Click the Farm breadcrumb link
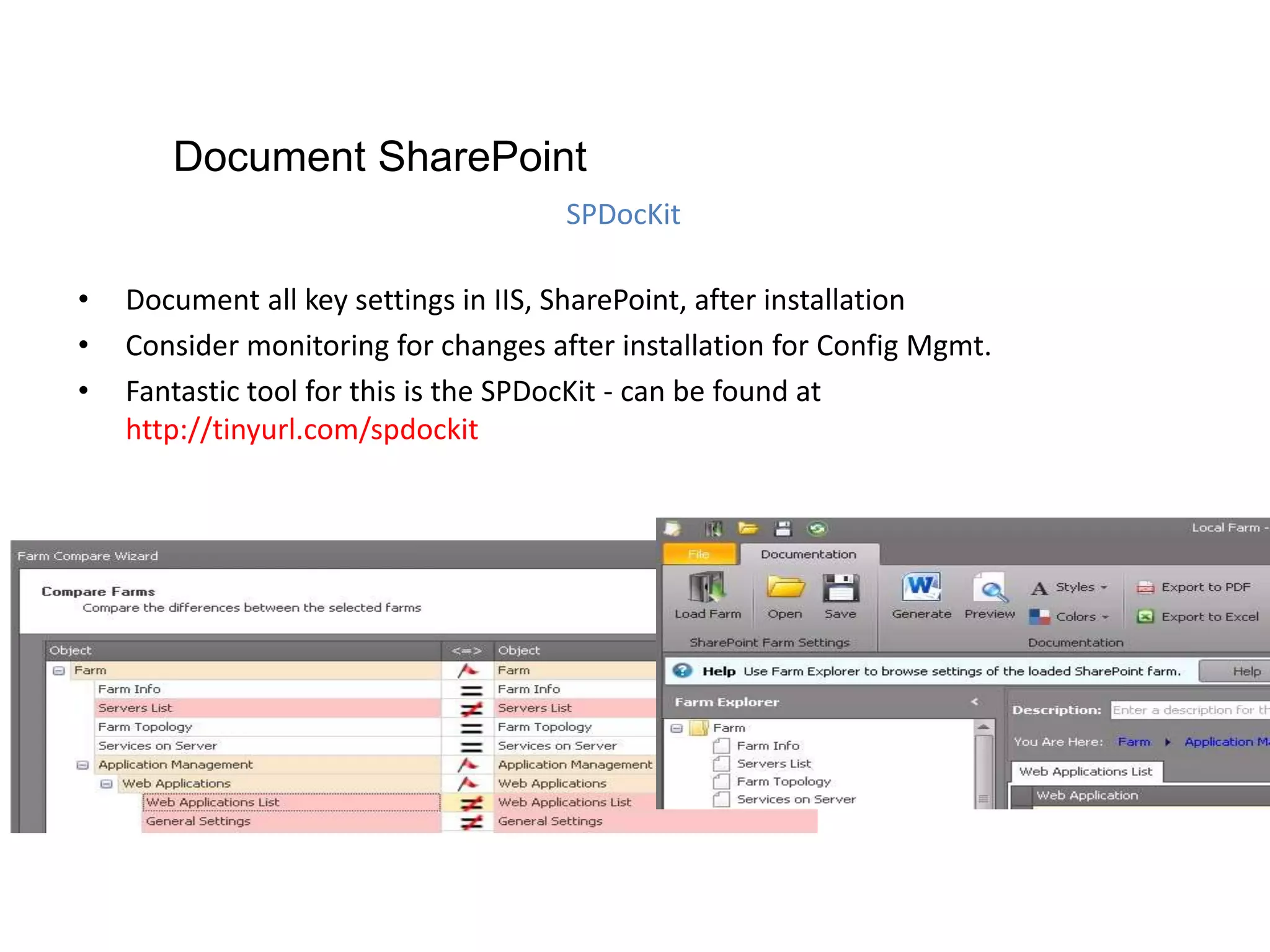Image resolution: width=1270 pixels, height=952 pixels. pyautogui.click(x=1134, y=742)
